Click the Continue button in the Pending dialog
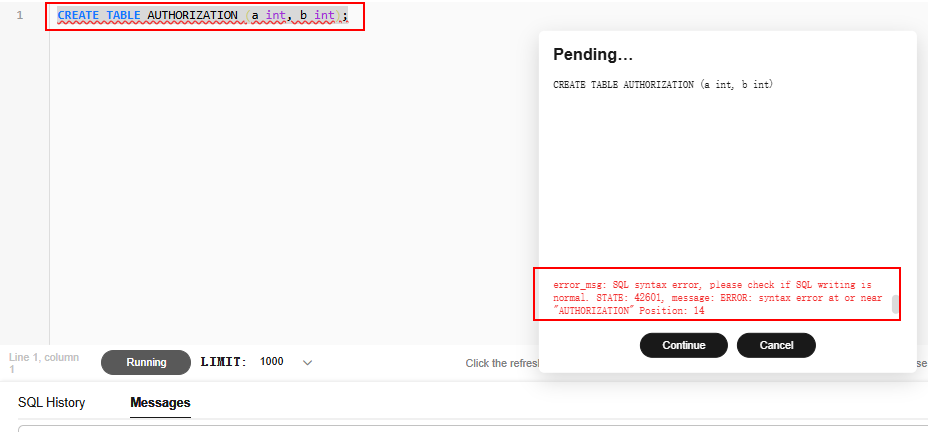The image size is (928, 432). point(684,345)
